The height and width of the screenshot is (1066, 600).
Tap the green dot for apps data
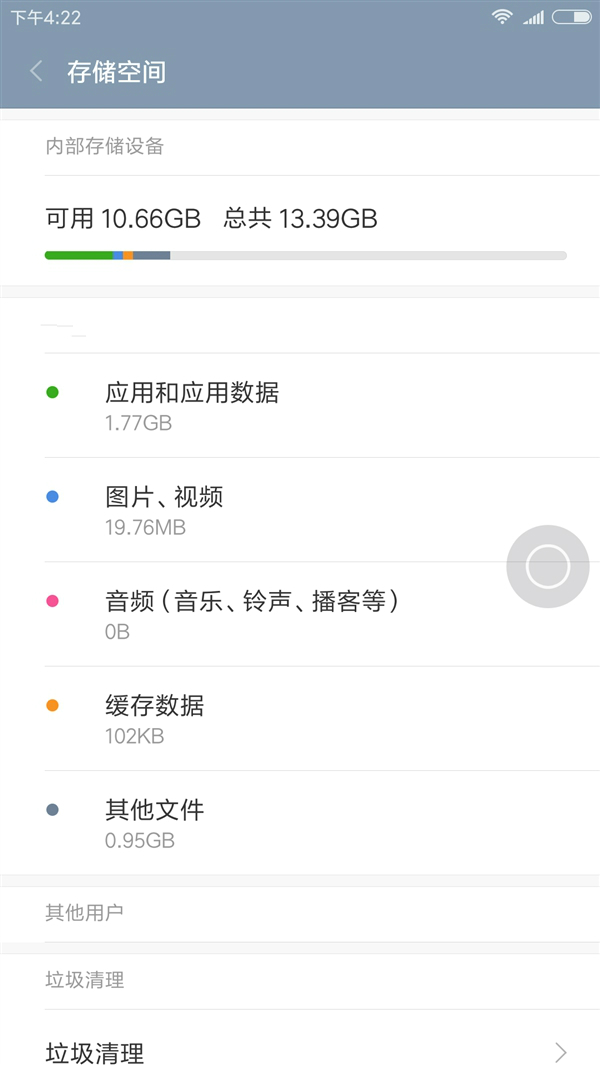52,392
